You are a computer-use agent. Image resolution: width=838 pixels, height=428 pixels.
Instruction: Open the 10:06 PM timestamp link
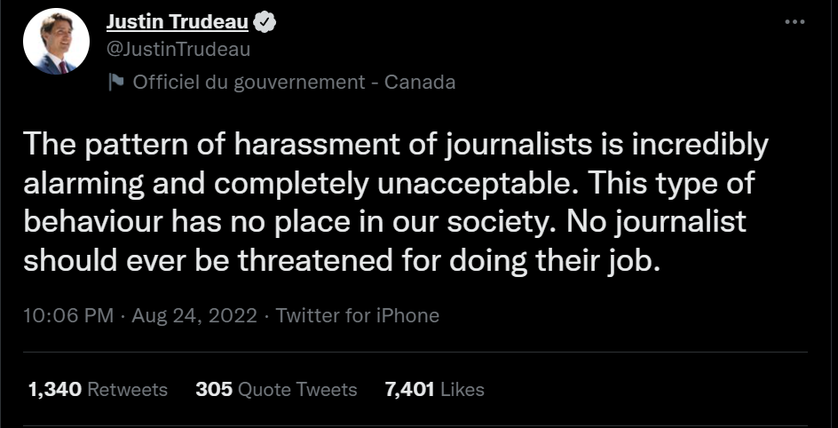click(68, 315)
